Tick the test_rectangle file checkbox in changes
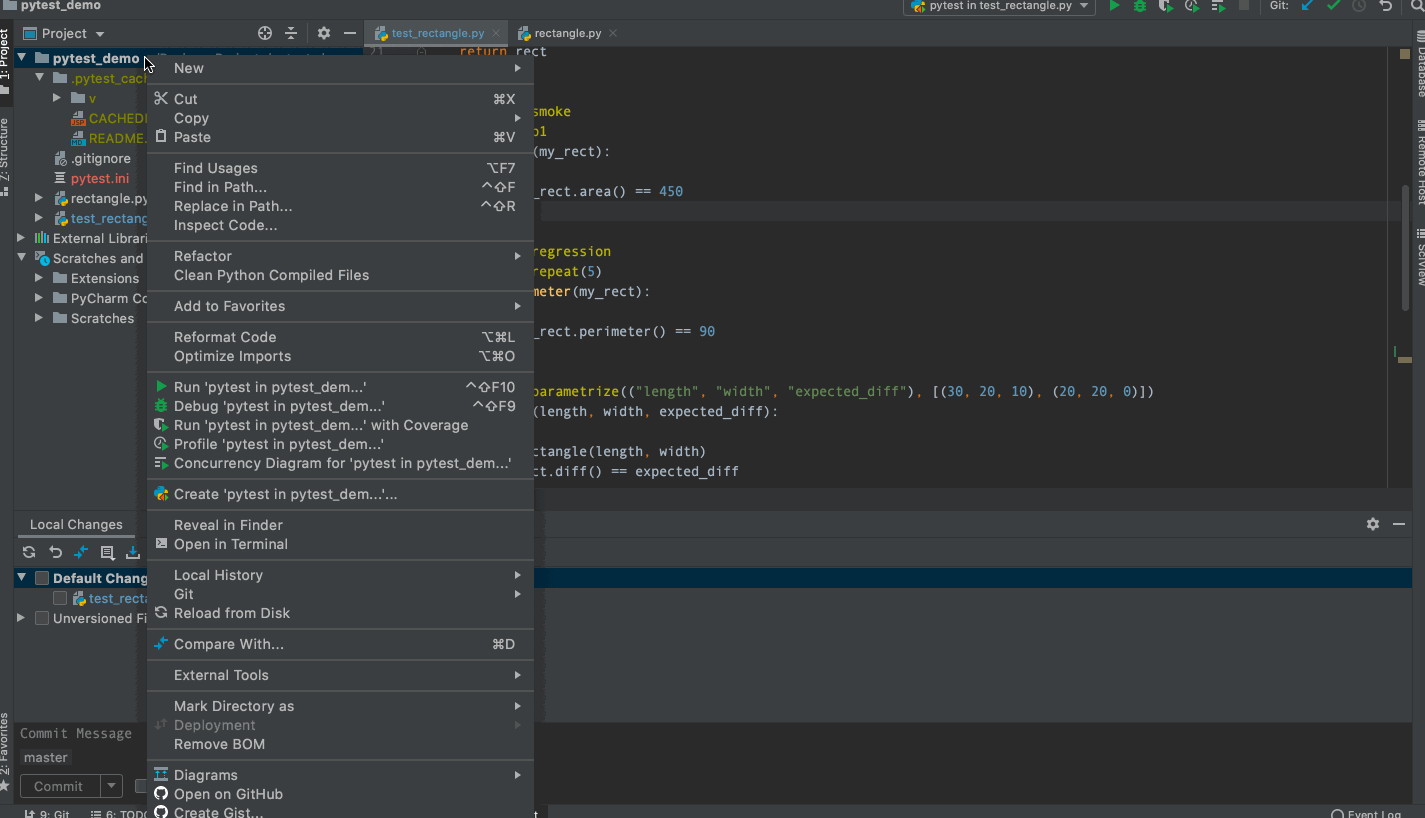Viewport: 1425px width, 818px height. click(x=60, y=598)
